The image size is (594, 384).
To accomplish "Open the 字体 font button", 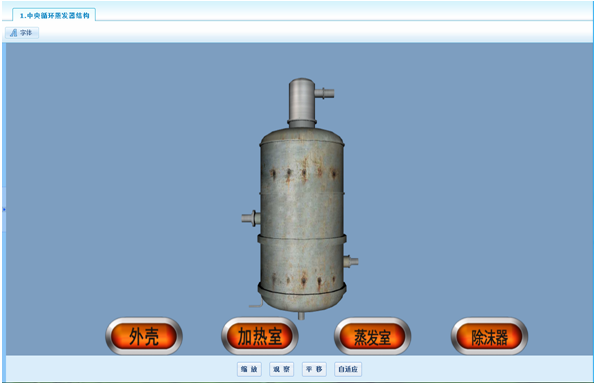I will pos(22,33).
